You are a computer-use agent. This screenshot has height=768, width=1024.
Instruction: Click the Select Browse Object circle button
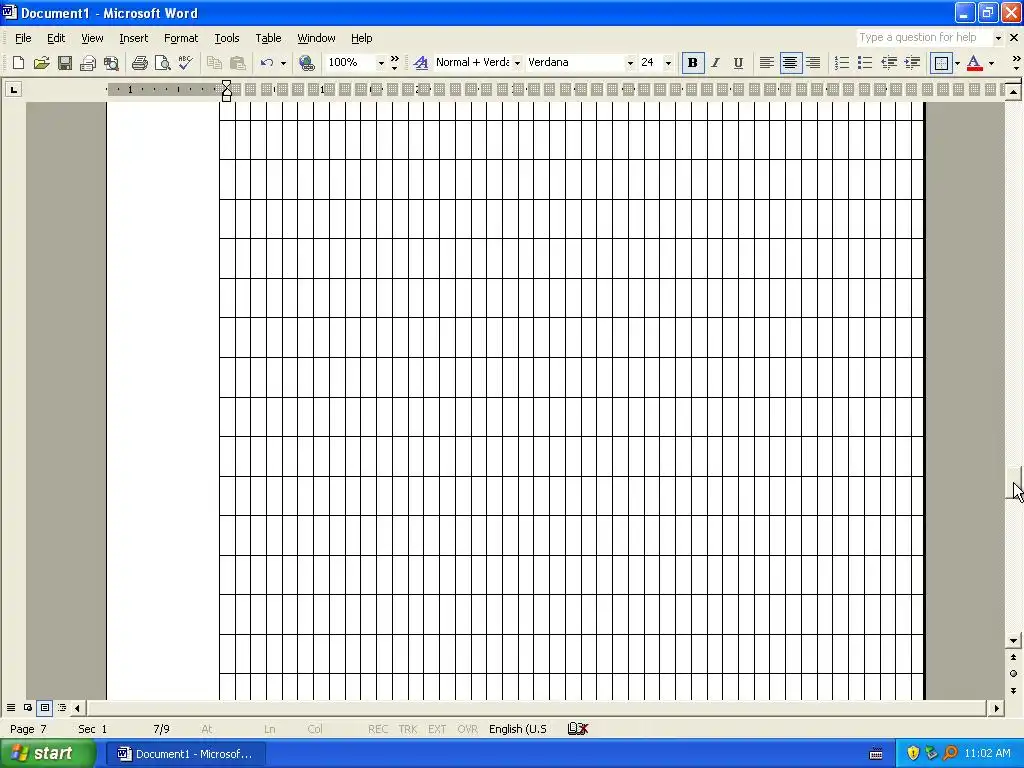click(x=1013, y=674)
